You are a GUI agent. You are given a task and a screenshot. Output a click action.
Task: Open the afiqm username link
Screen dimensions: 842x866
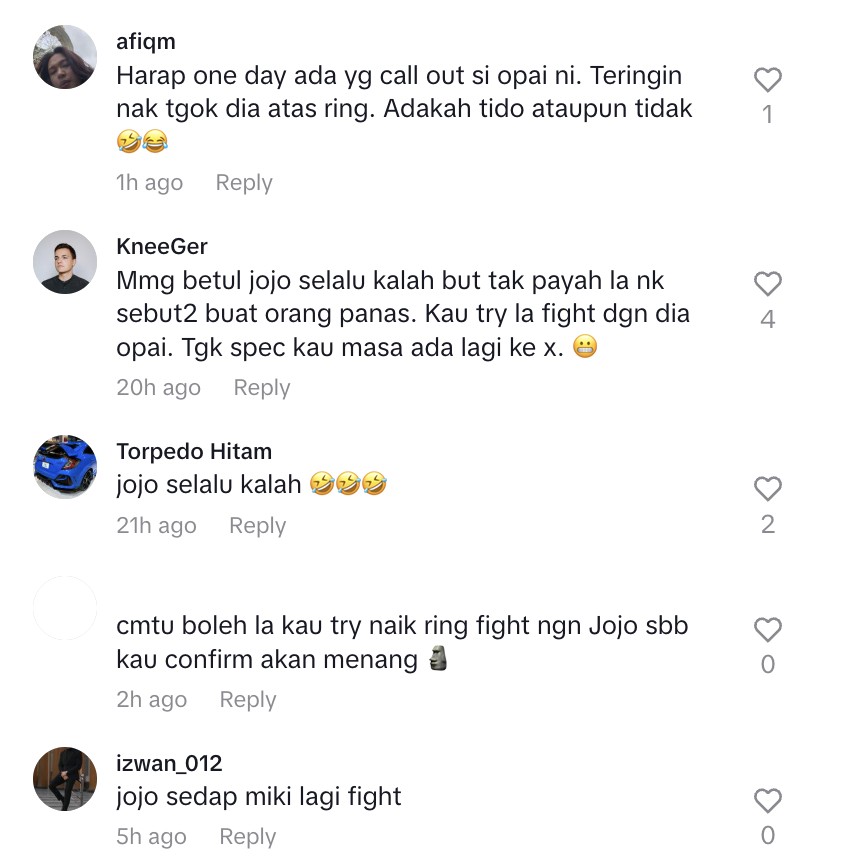(x=146, y=41)
